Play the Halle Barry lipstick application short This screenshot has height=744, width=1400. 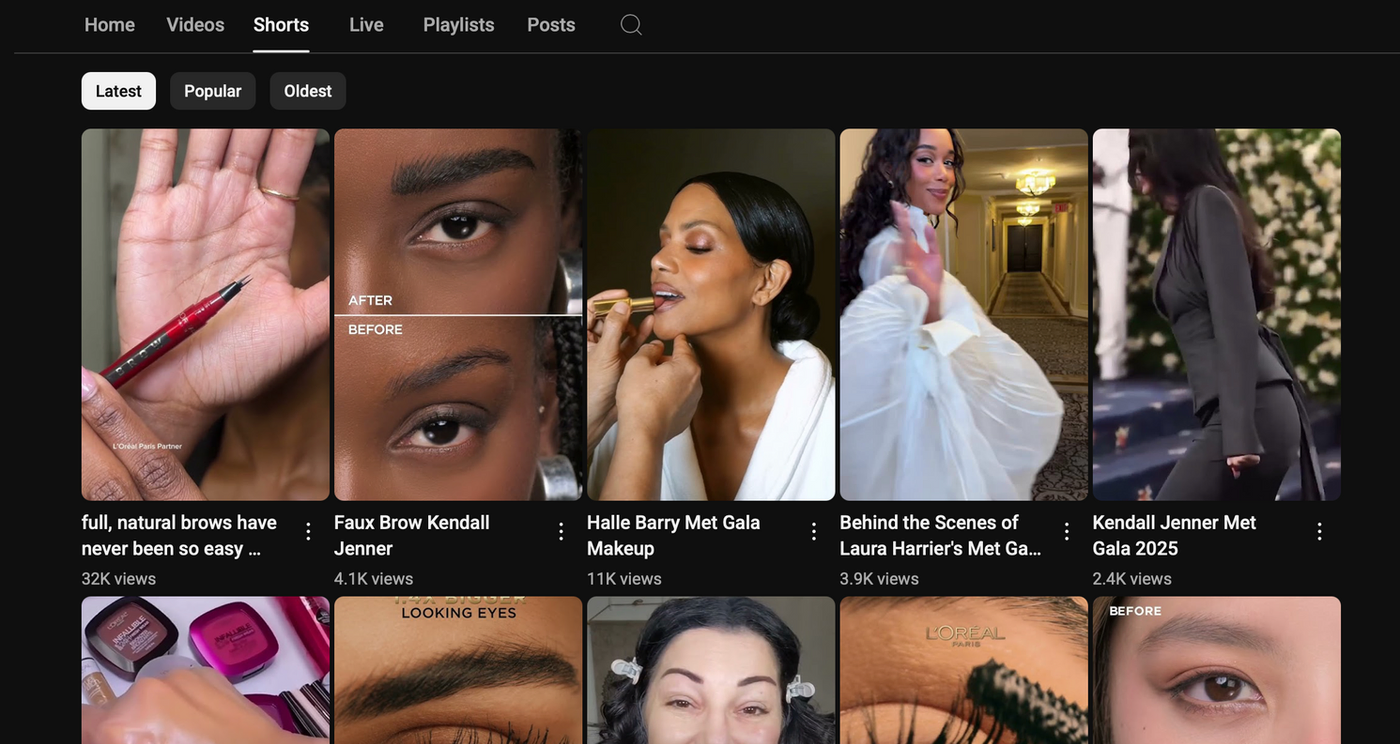[x=711, y=314]
